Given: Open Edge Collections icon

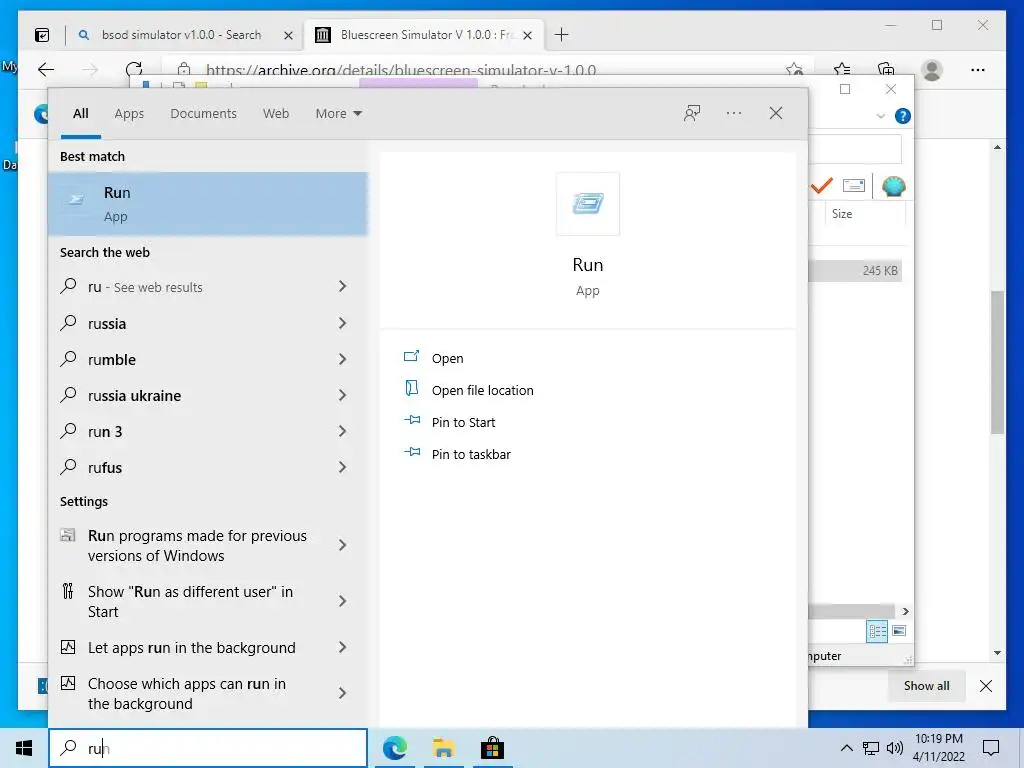Looking at the screenshot, I should pos(886,70).
